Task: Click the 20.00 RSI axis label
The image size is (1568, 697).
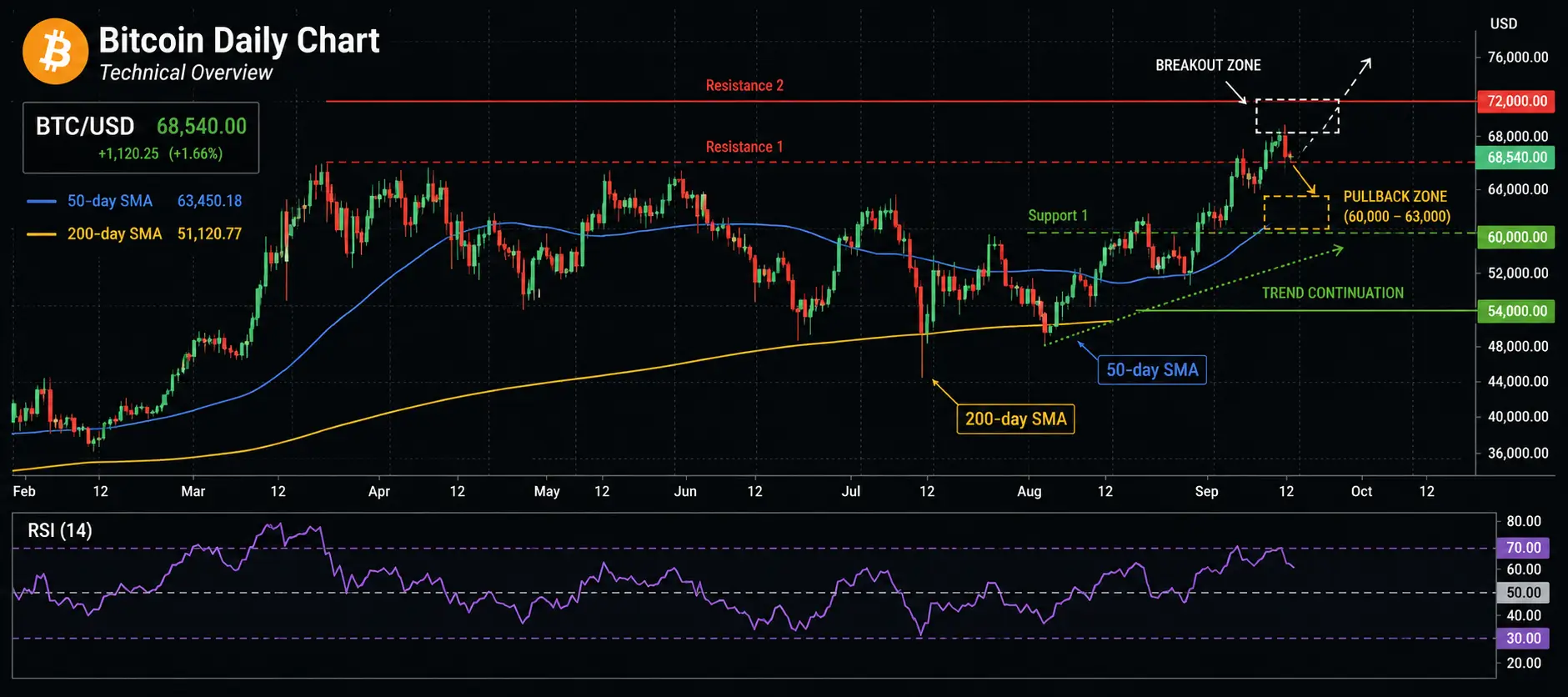Action: tap(1524, 663)
